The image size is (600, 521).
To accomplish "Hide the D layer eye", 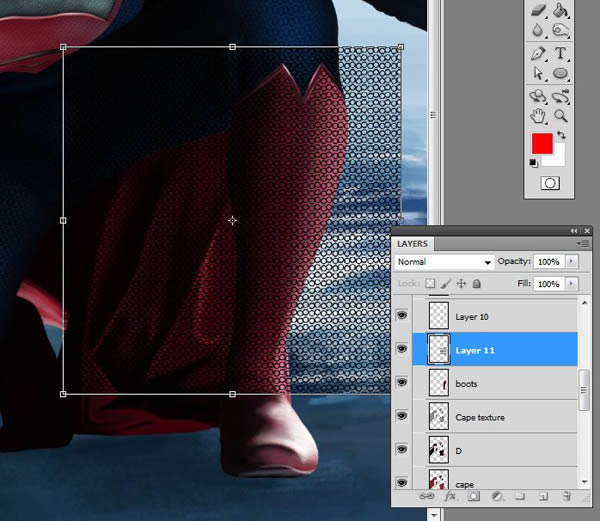I will [401, 449].
